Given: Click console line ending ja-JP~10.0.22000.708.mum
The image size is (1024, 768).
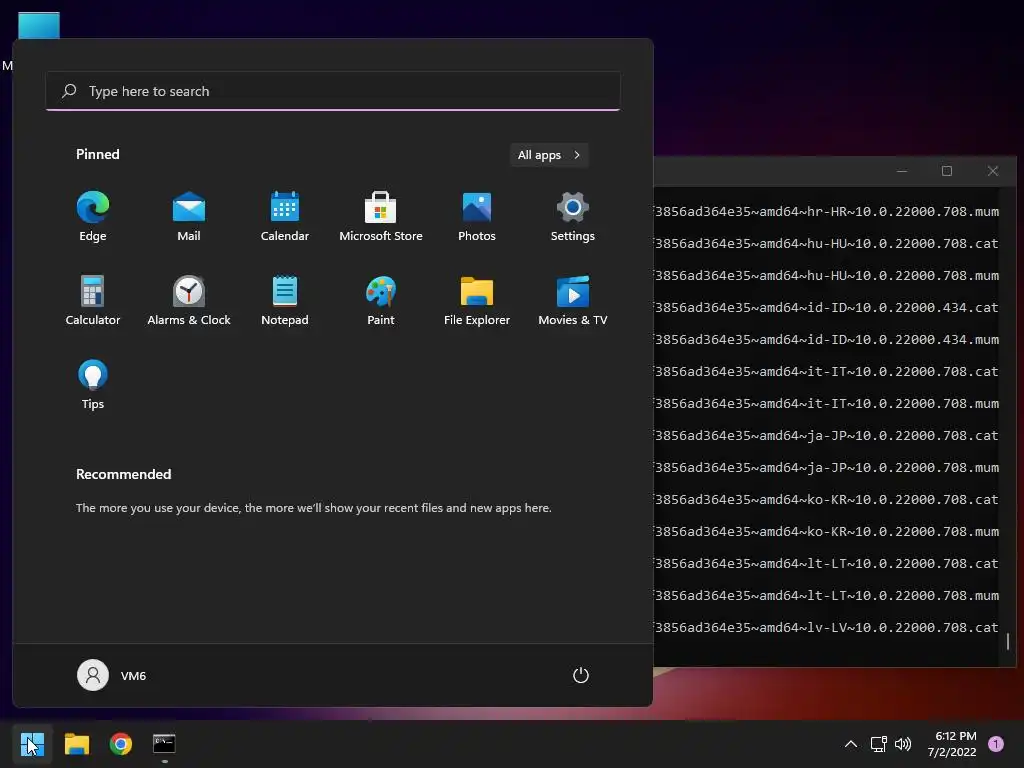Looking at the screenshot, I should pos(826,468).
